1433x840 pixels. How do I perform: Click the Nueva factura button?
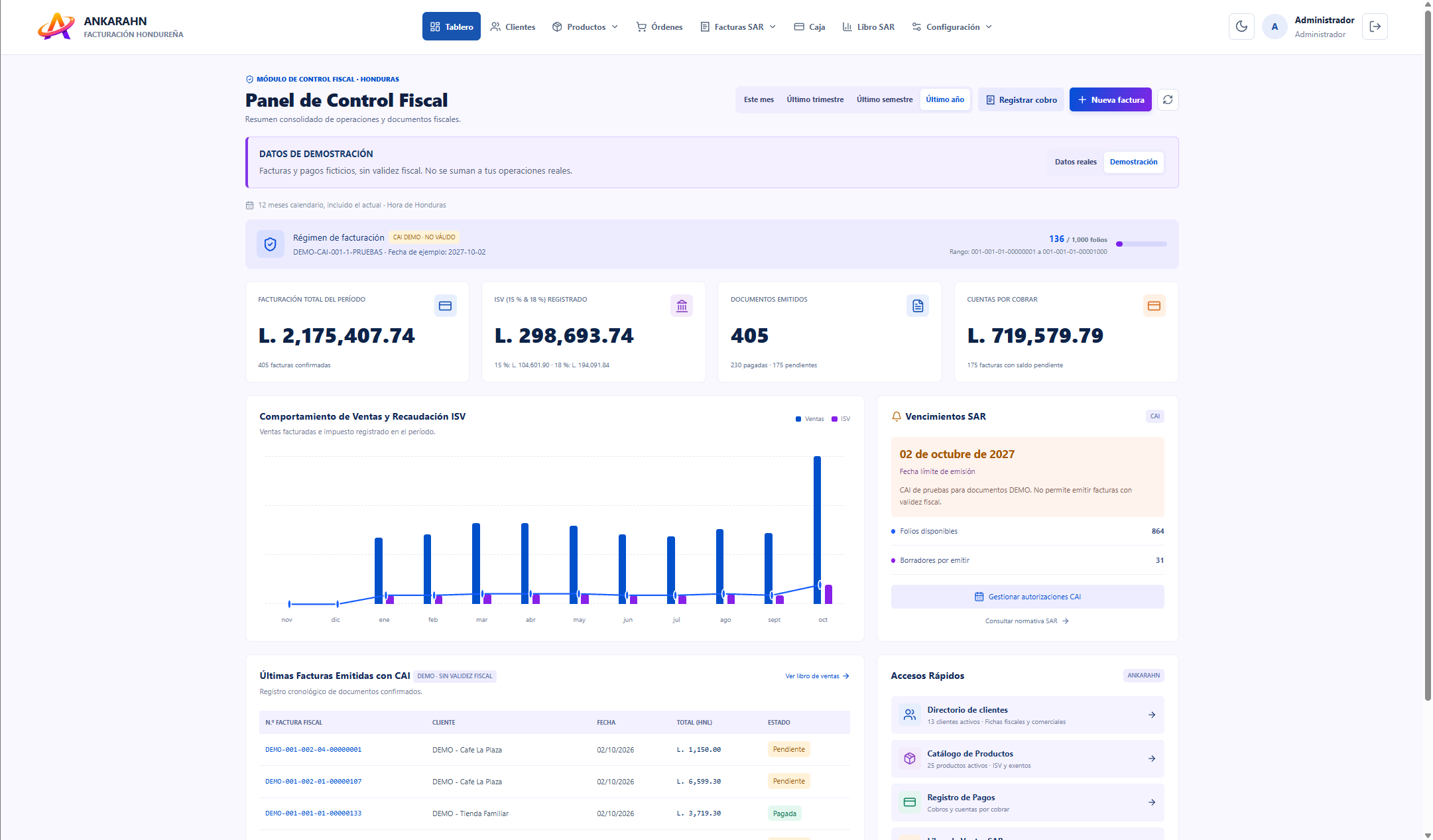coord(1110,99)
